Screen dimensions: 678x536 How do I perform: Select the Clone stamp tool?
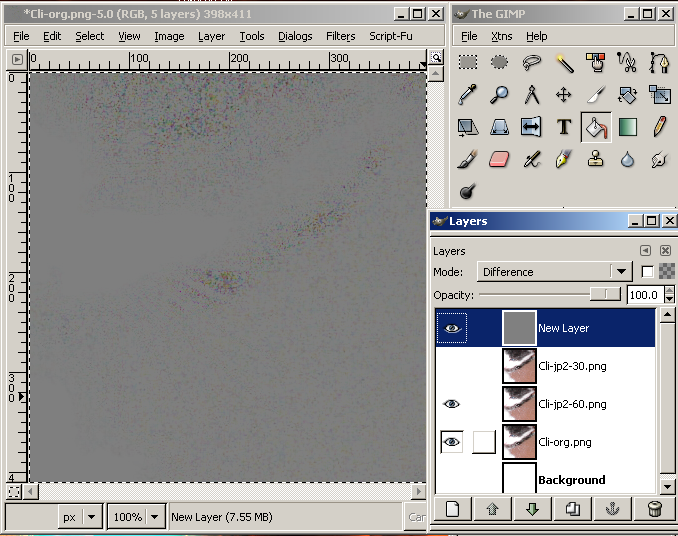coord(596,159)
